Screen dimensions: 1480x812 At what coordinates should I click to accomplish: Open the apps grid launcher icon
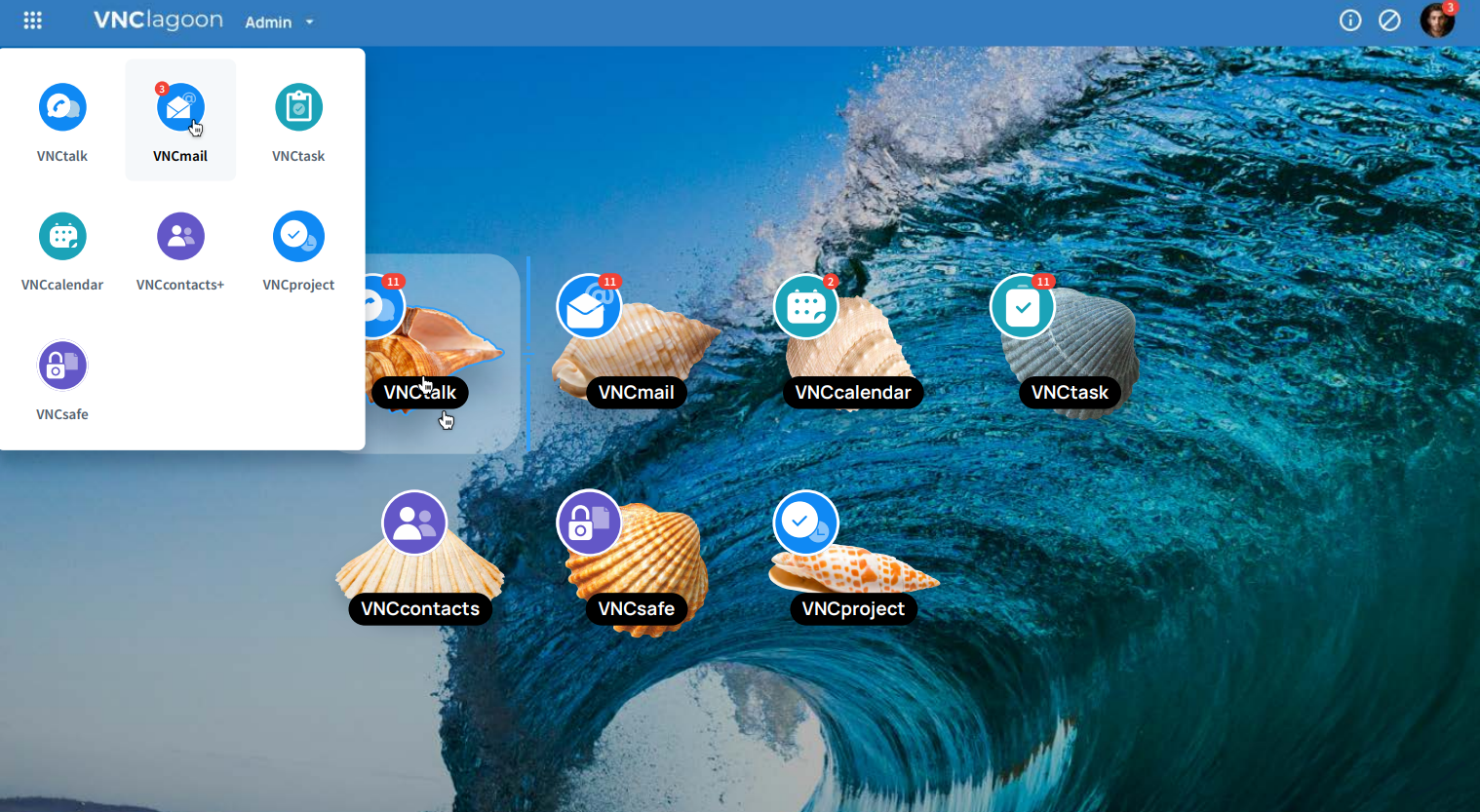coord(32,20)
